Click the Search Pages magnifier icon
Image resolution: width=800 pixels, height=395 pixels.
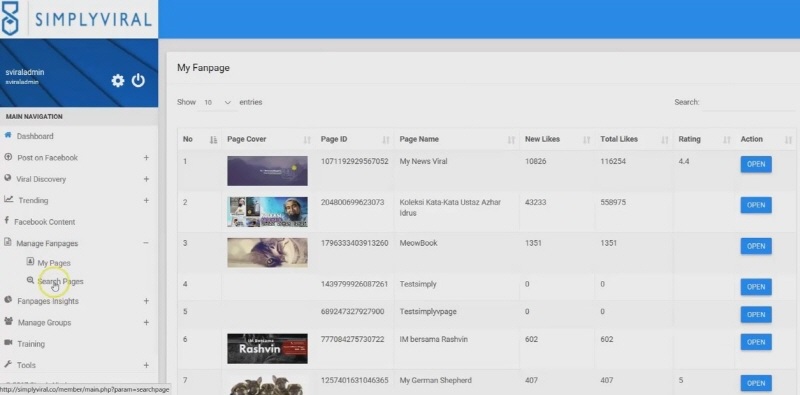click(x=31, y=280)
